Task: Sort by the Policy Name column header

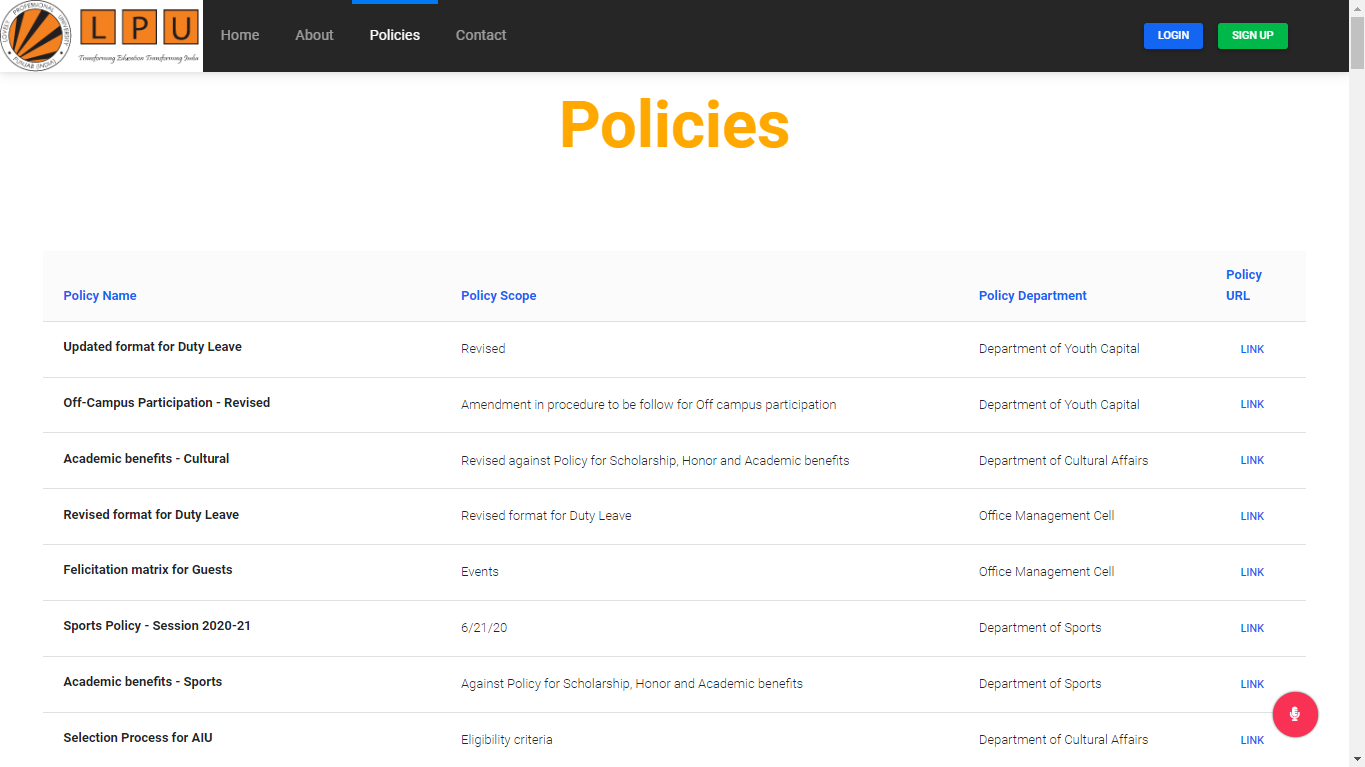Action: (99, 295)
